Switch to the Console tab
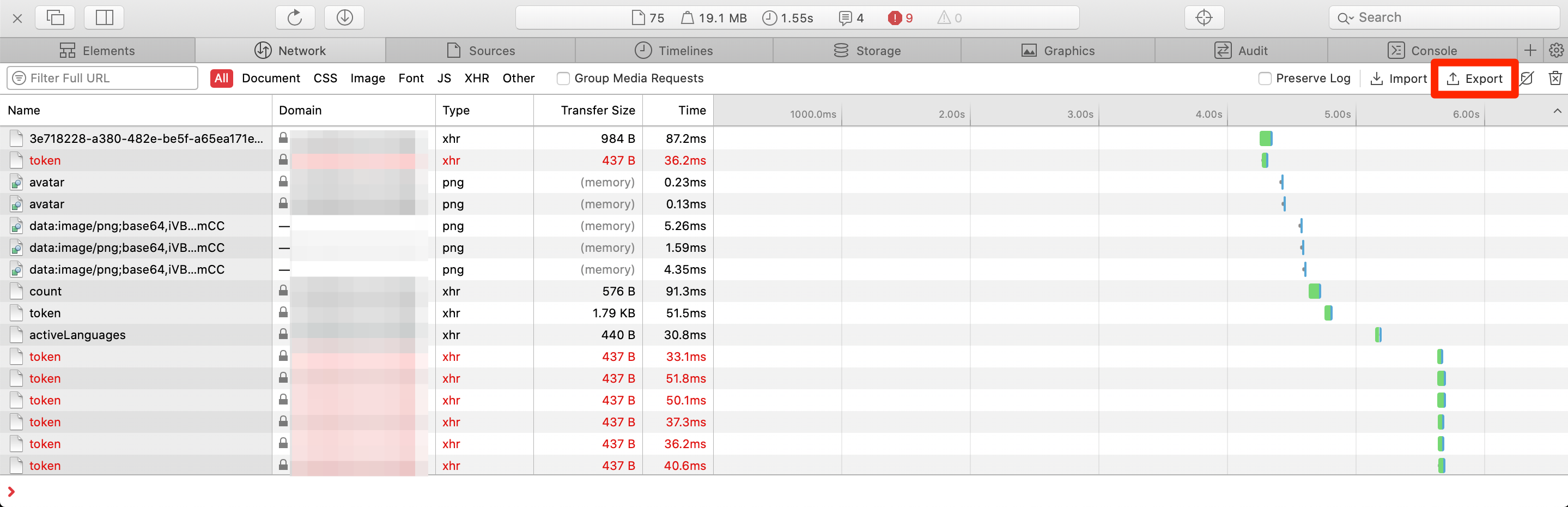Image resolution: width=1568 pixels, height=507 pixels. [1421, 51]
